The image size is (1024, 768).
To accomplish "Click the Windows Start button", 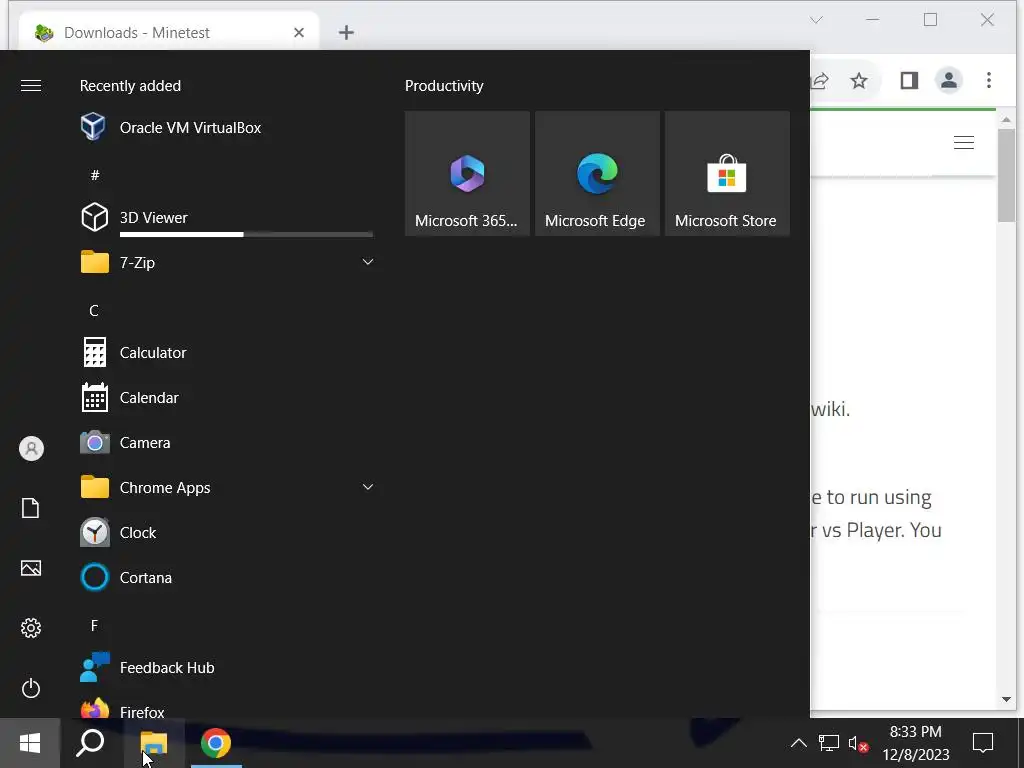I will point(30,743).
